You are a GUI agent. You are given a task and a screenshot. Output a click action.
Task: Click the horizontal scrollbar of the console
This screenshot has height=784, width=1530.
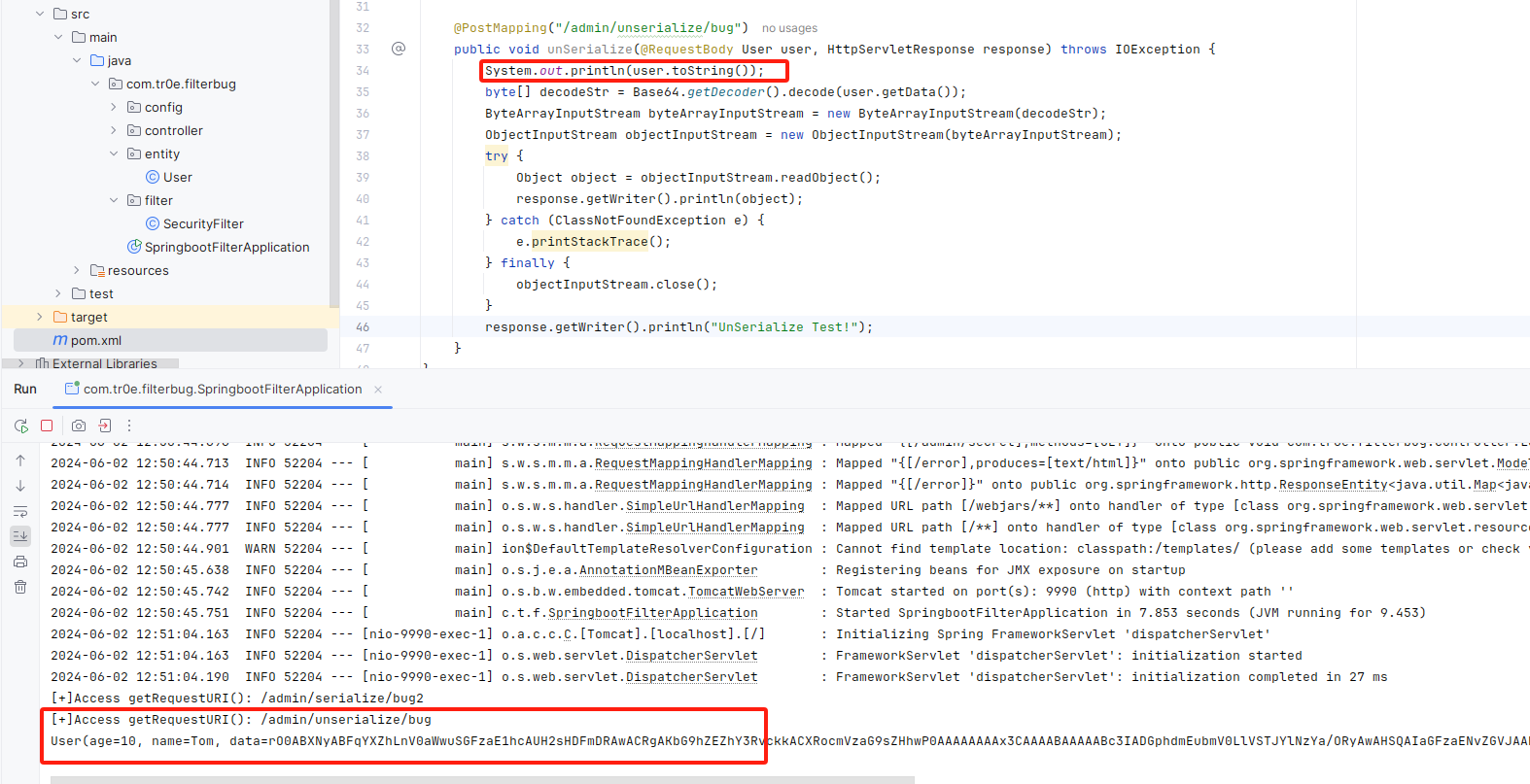click(482, 779)
